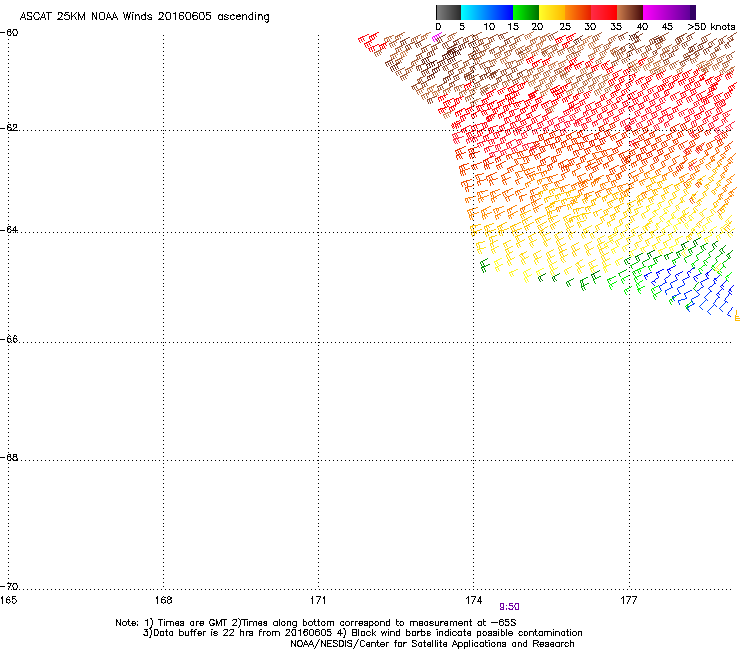Click the '177' longitude axis label
This screenshot has height=650, width=740.
click(x=629, y=600)
